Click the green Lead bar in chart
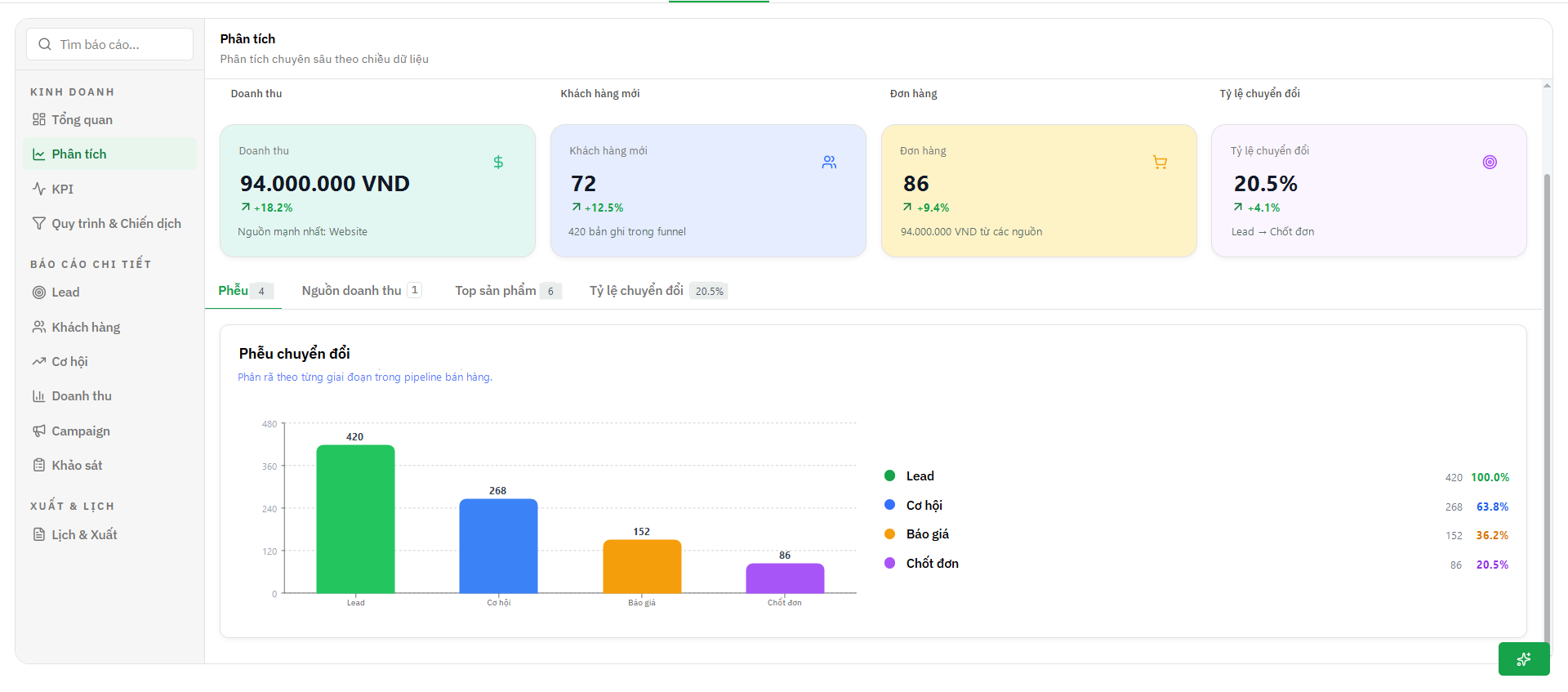Screen dimensions: 1568x692 click(x=355, y=519)
